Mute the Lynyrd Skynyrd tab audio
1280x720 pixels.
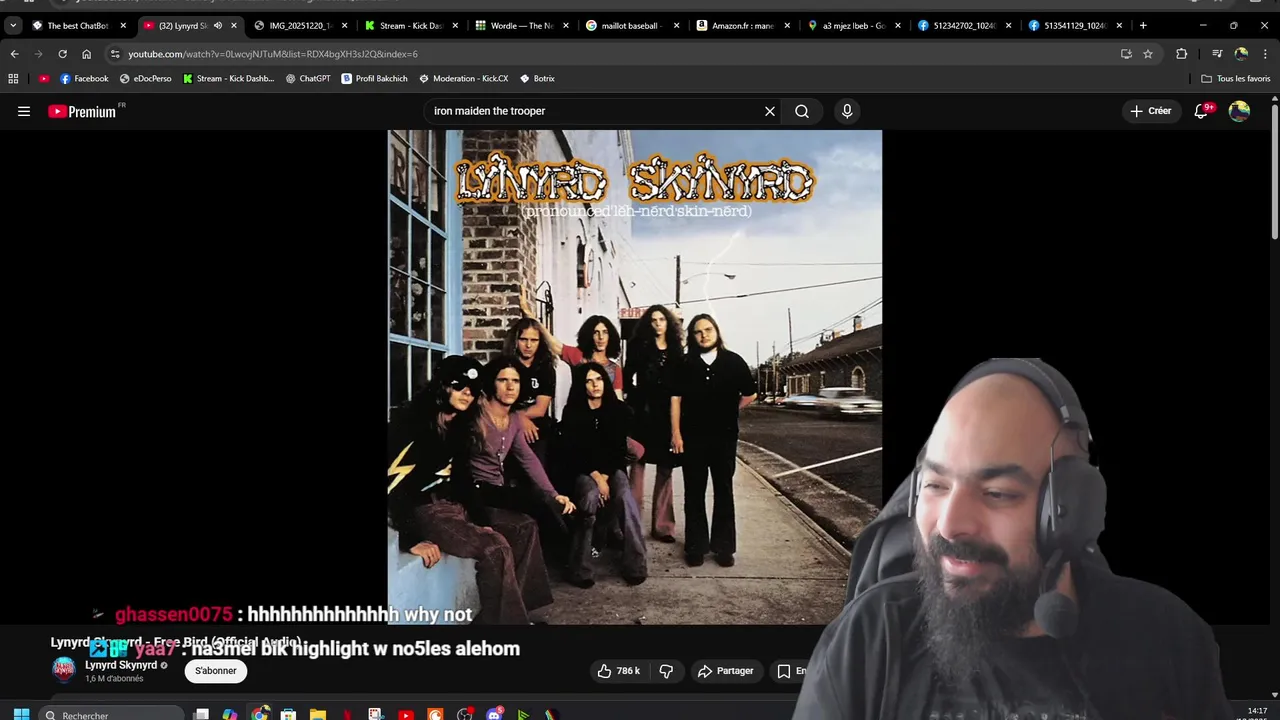coord(217,25)
